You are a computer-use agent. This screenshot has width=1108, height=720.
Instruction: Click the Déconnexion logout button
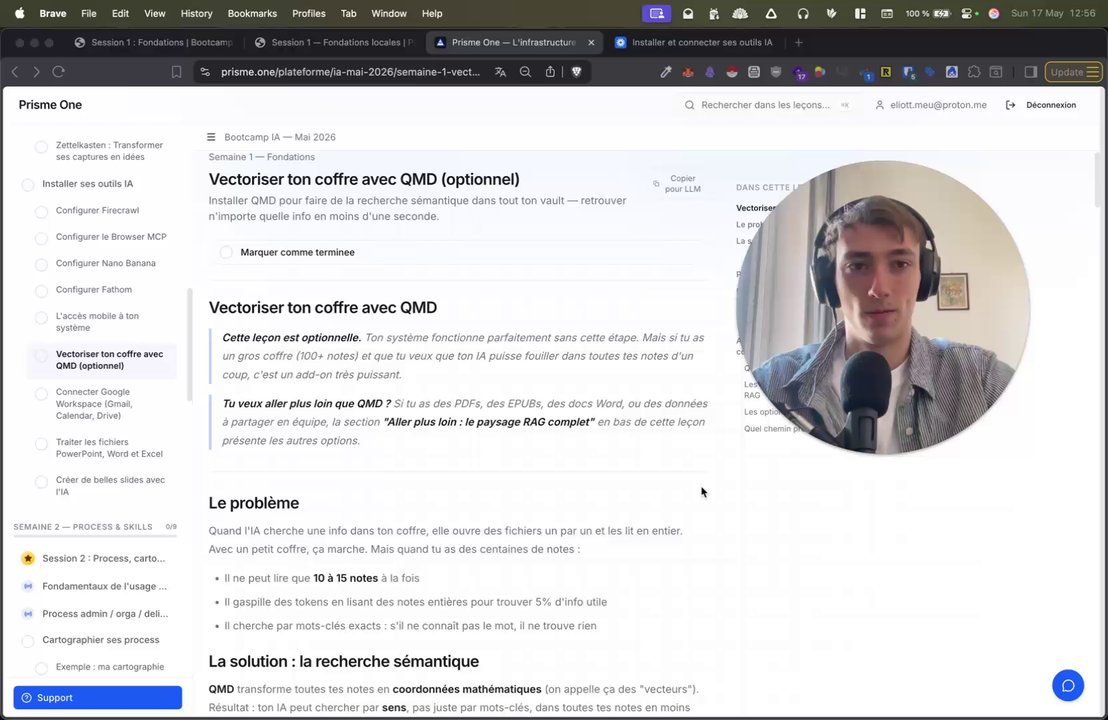1042,105
